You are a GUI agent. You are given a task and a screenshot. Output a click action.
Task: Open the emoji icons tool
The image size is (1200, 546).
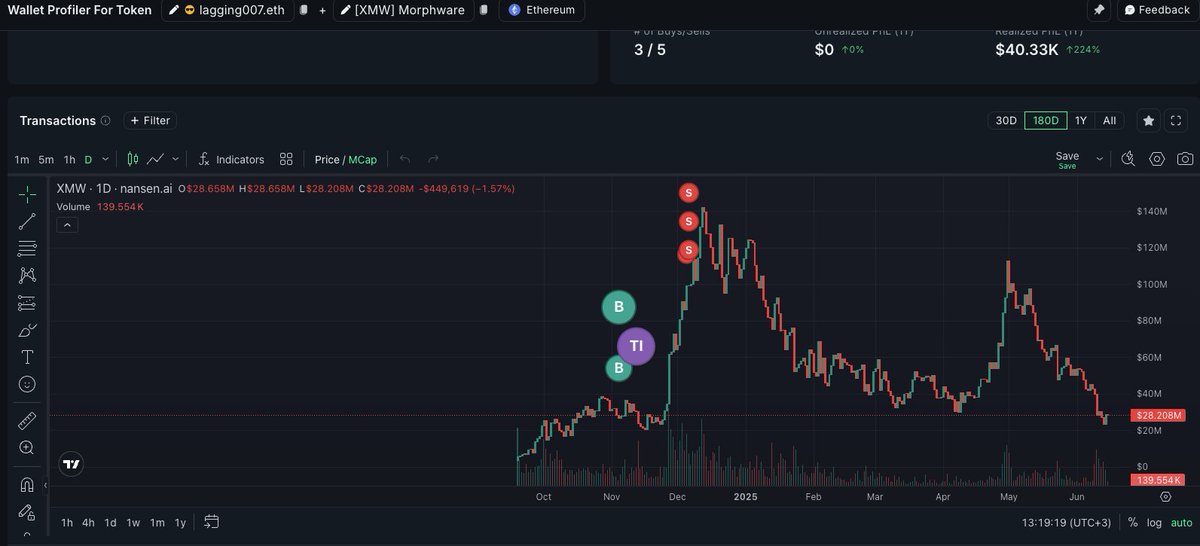pos(27,384)
